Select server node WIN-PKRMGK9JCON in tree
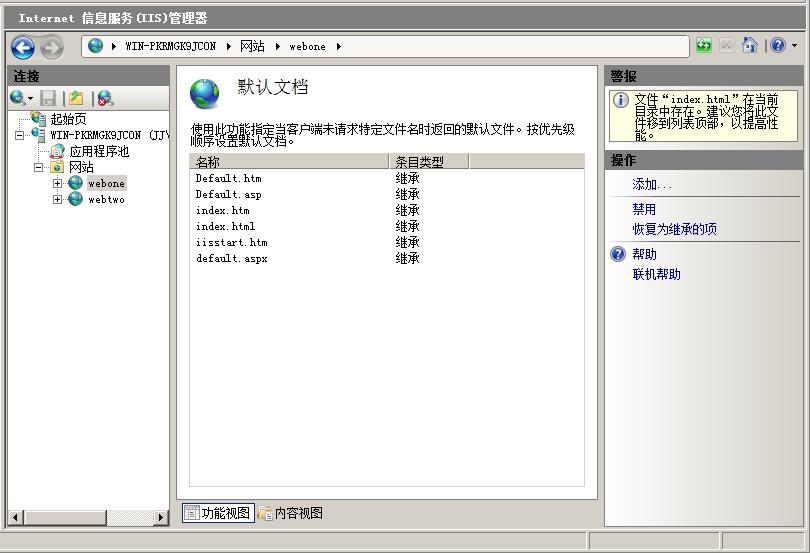The width and height of the screenshot is (810, 553). [x=109, y=135]
